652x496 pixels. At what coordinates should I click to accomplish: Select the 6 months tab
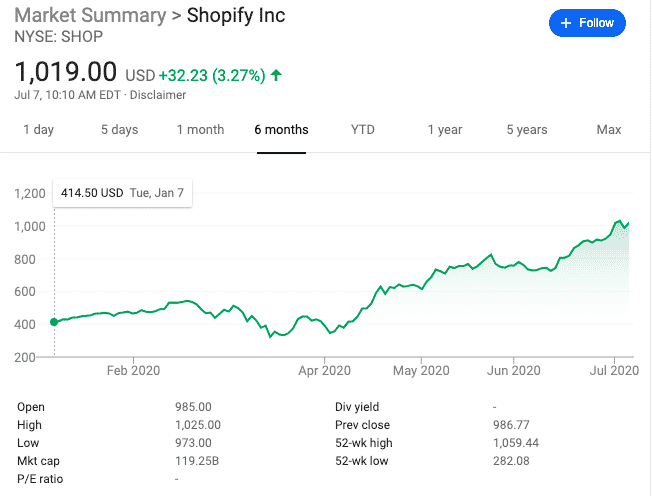[281, 130]
